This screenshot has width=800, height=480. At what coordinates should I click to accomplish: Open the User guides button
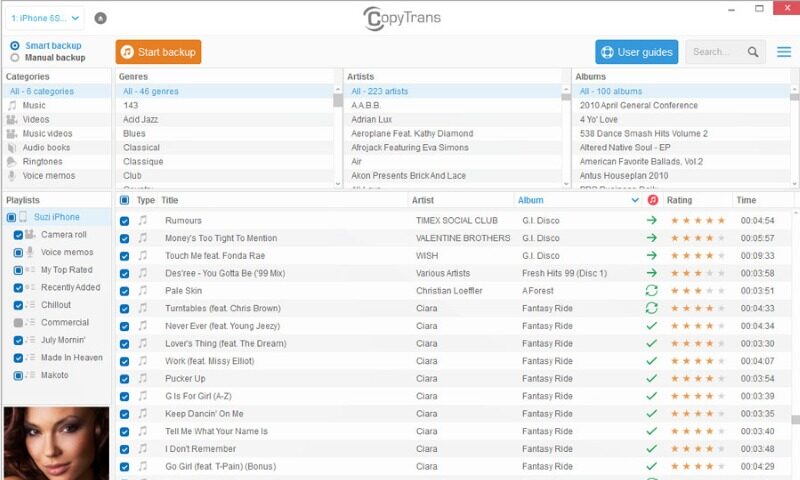637,52
